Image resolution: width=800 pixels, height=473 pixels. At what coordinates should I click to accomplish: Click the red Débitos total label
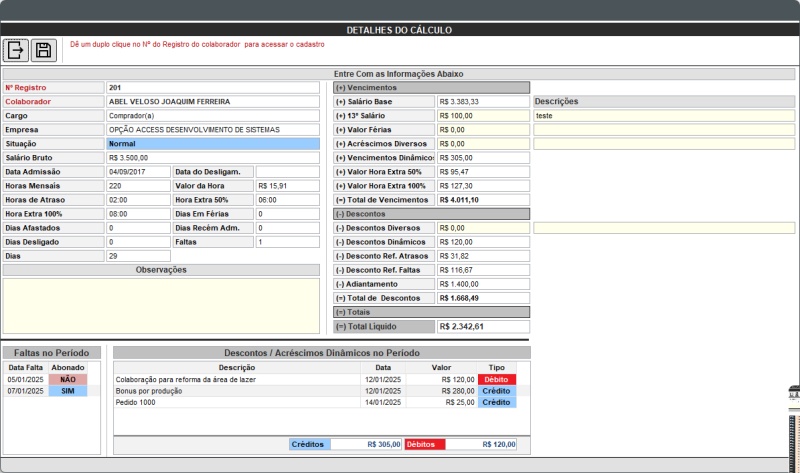[x=424, y=444]
